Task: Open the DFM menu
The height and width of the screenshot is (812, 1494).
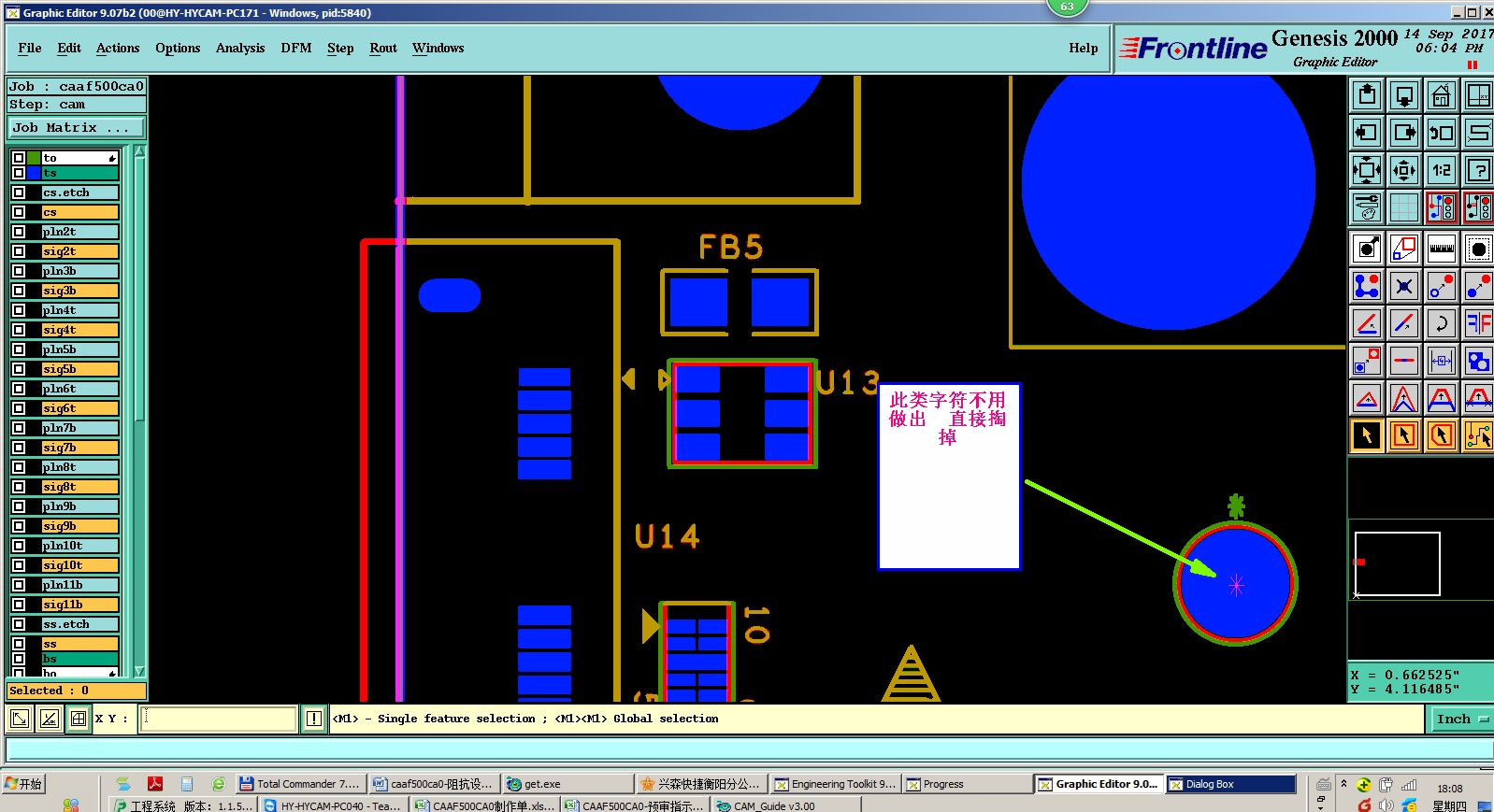Action: 296,48
